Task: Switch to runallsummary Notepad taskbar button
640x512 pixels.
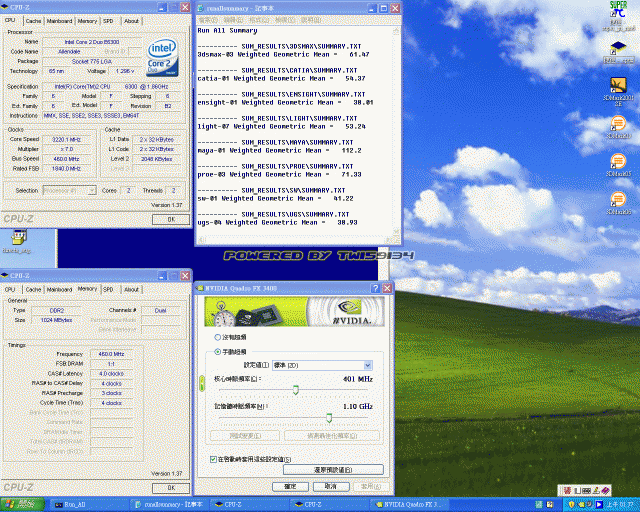Action: (x=169, y=505)
